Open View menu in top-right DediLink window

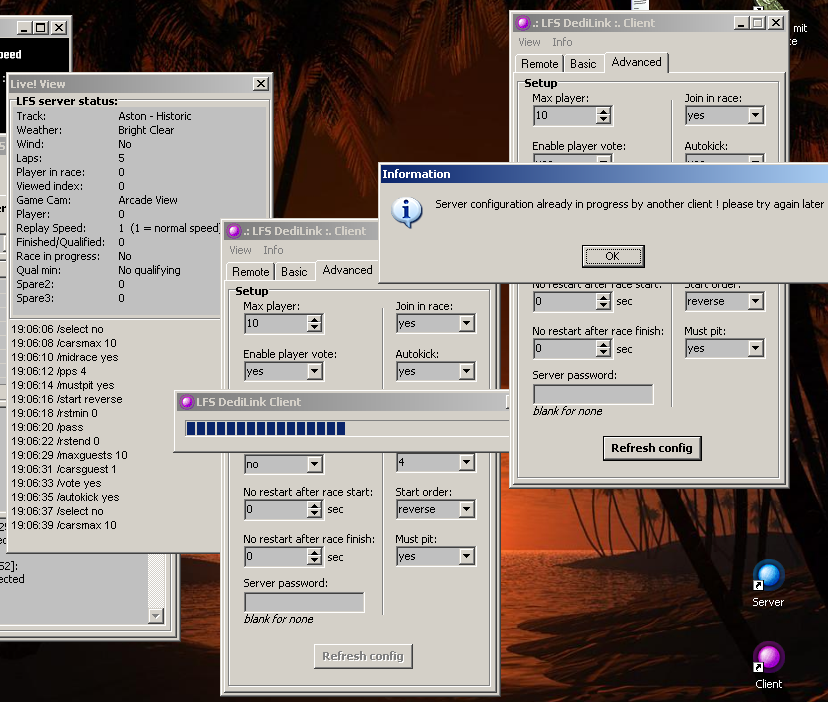point(529,42)
